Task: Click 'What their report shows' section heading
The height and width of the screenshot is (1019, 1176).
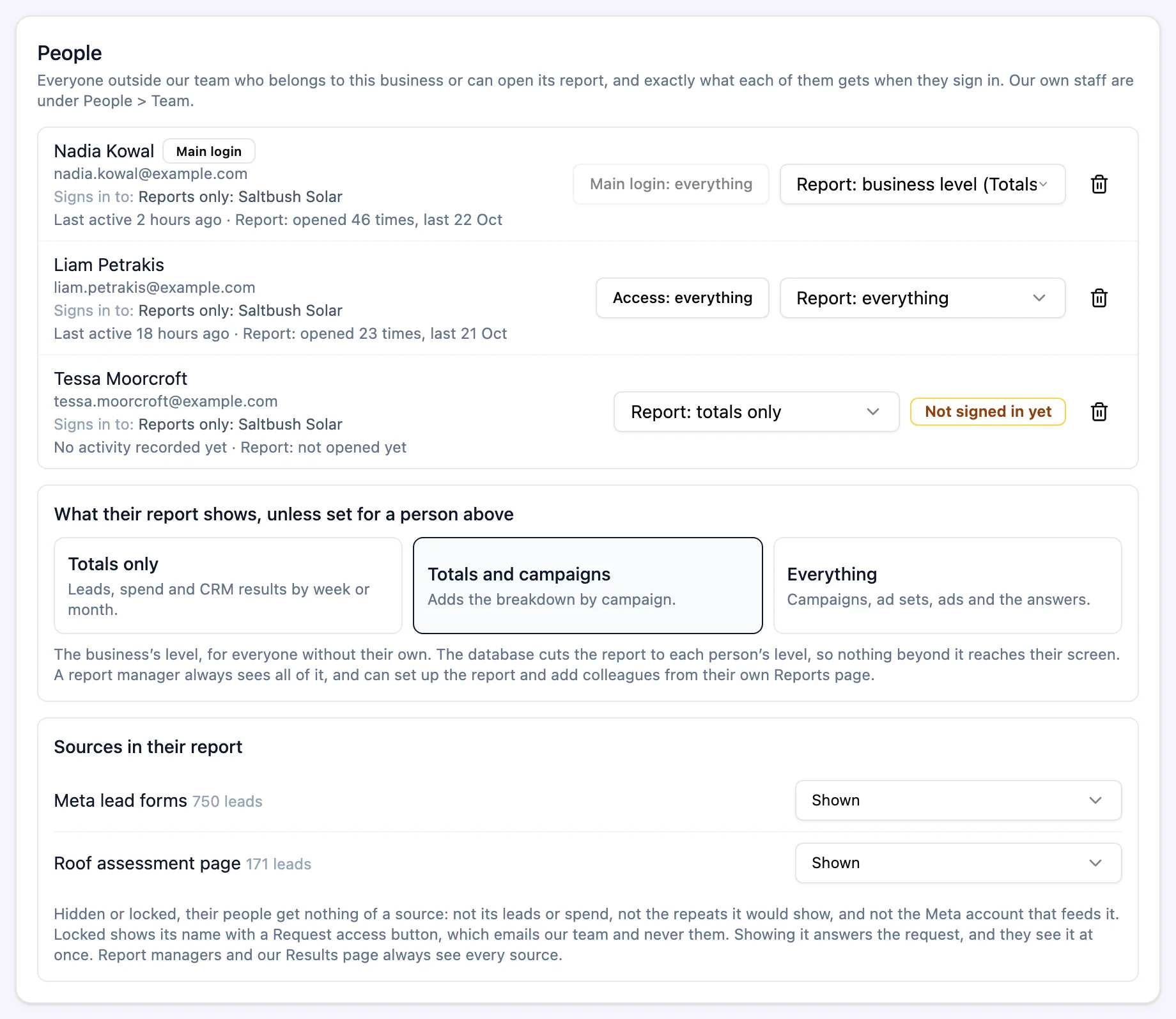Action: 284,514
